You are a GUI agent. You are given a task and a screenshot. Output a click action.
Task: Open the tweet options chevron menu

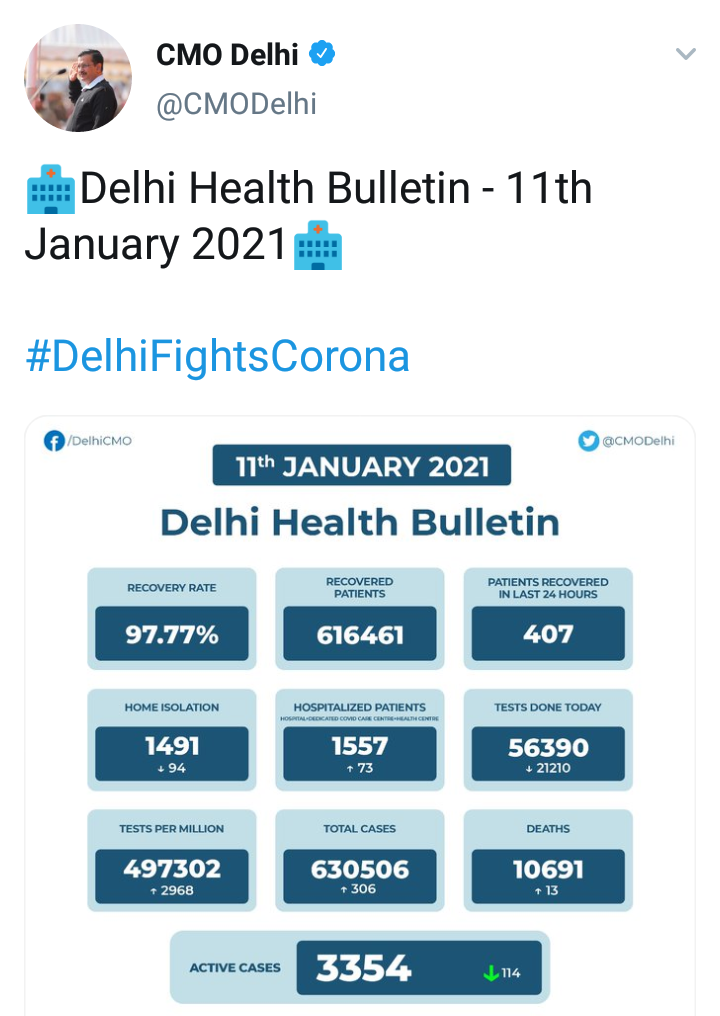coord(685,54)
